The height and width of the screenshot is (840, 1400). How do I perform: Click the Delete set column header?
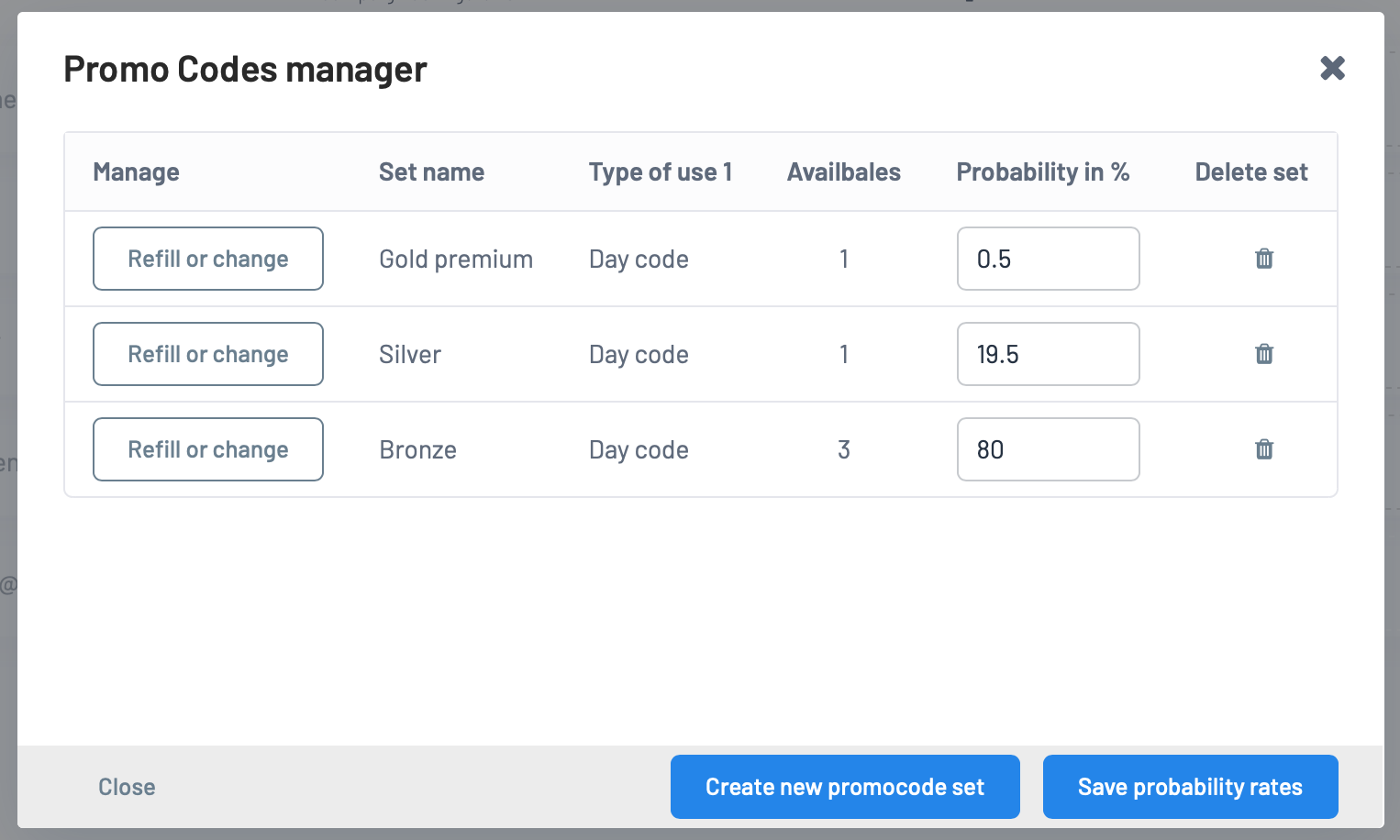coord(1251,172)
